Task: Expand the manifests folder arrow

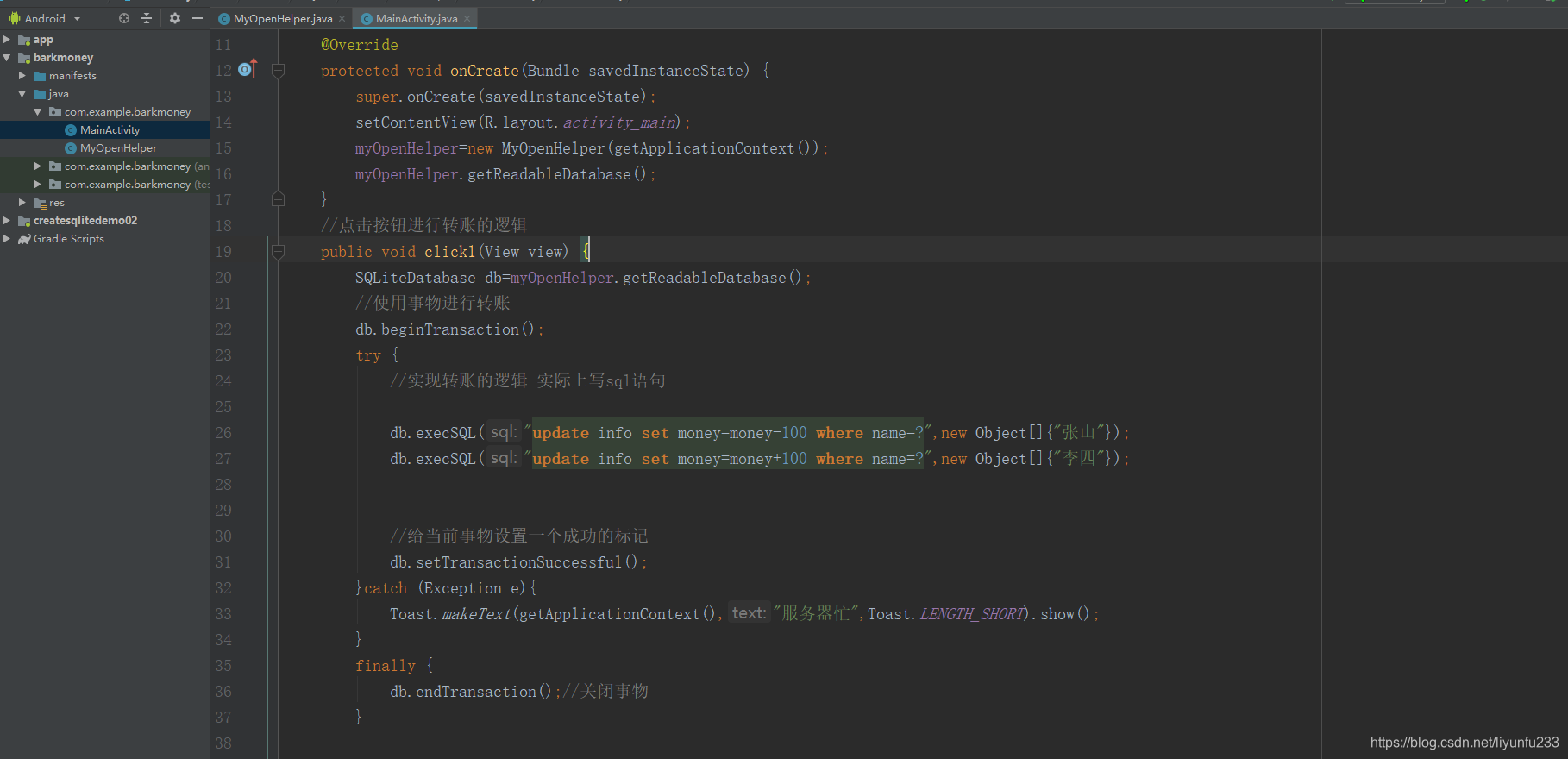Action: [x=22, y=76]
